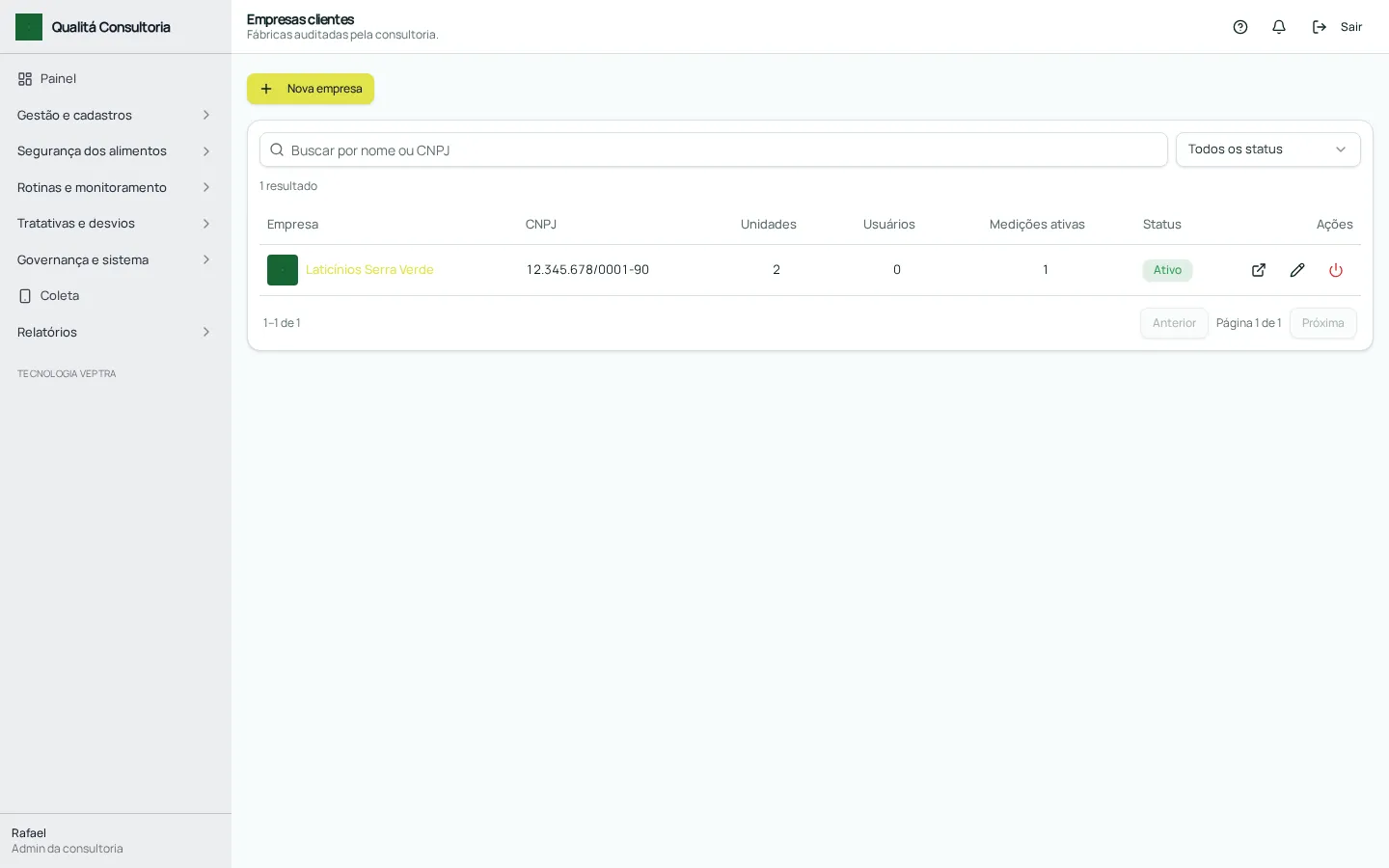Open Laticínios Serra Verde in new window icon
The width and height of the screenshot is (1389, 868).
point(1259,270)
